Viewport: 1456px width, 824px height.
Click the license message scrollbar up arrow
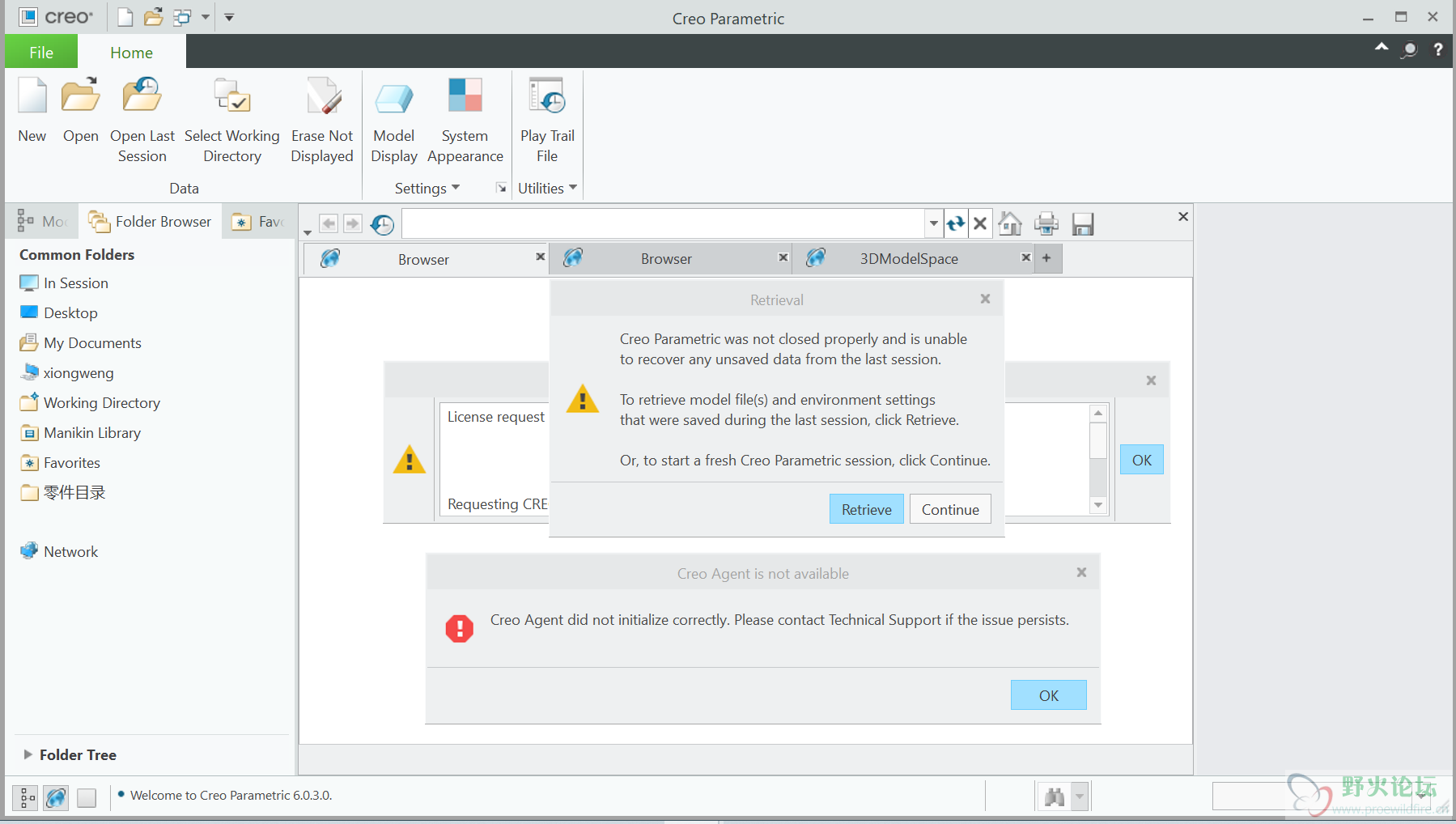1098,414
